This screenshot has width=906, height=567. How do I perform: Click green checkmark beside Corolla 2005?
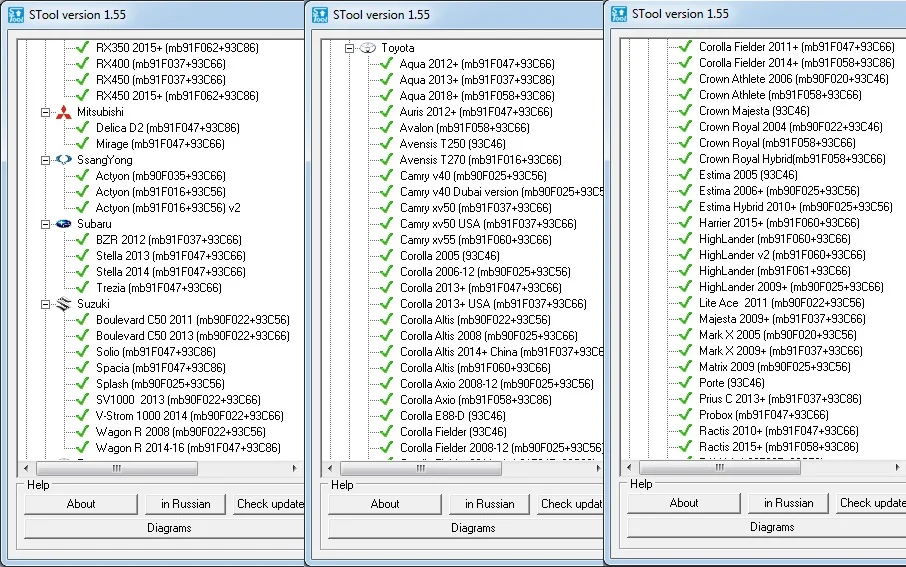[x=387, y=255]
